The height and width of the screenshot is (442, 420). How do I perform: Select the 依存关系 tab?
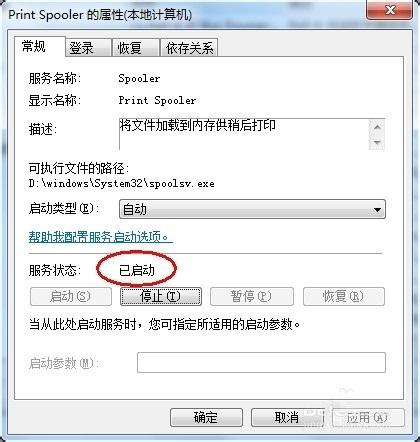pyautogui.click(x=189, y=48)
